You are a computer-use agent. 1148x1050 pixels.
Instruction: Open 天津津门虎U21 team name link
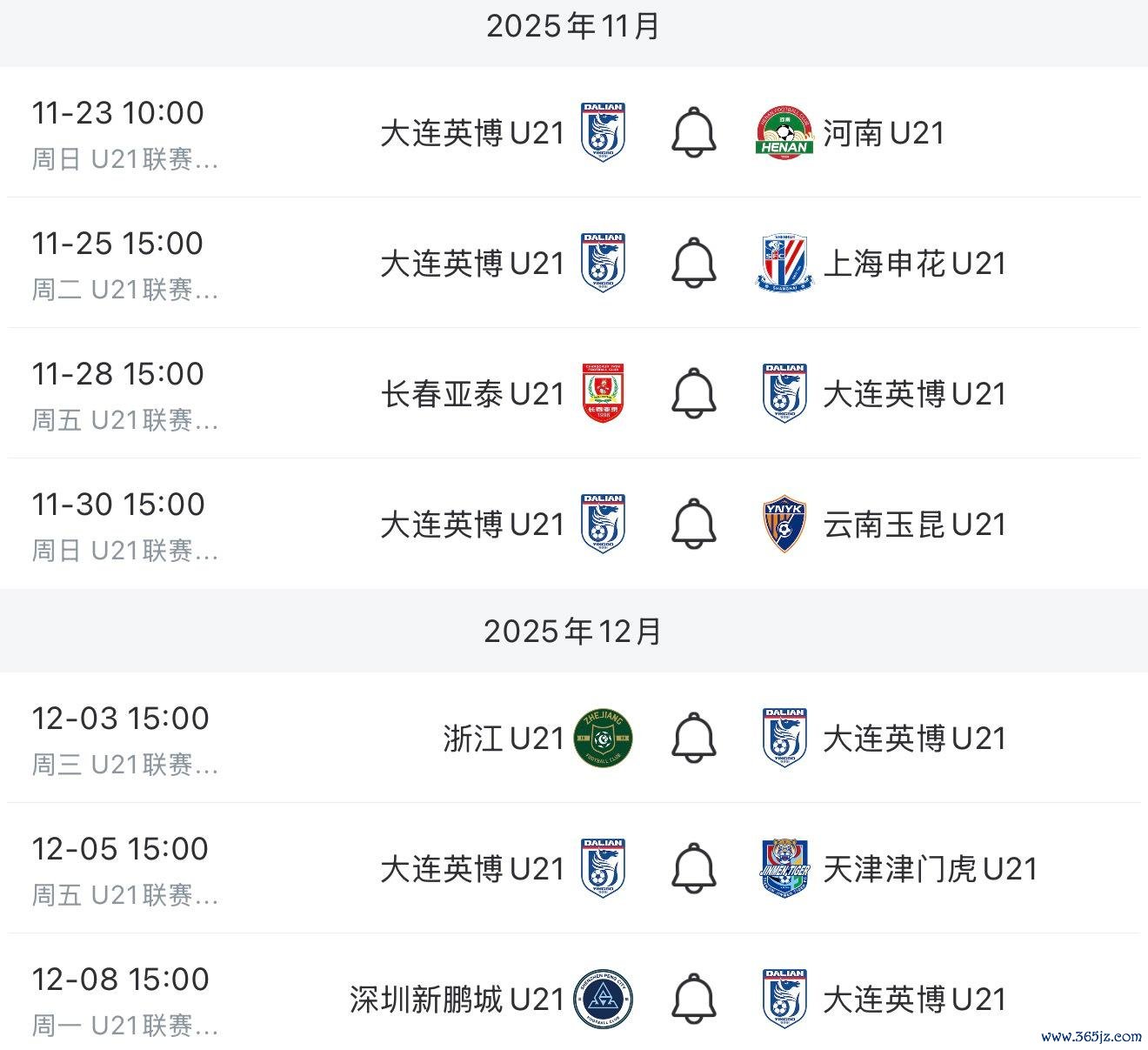[x=930, y=869]
